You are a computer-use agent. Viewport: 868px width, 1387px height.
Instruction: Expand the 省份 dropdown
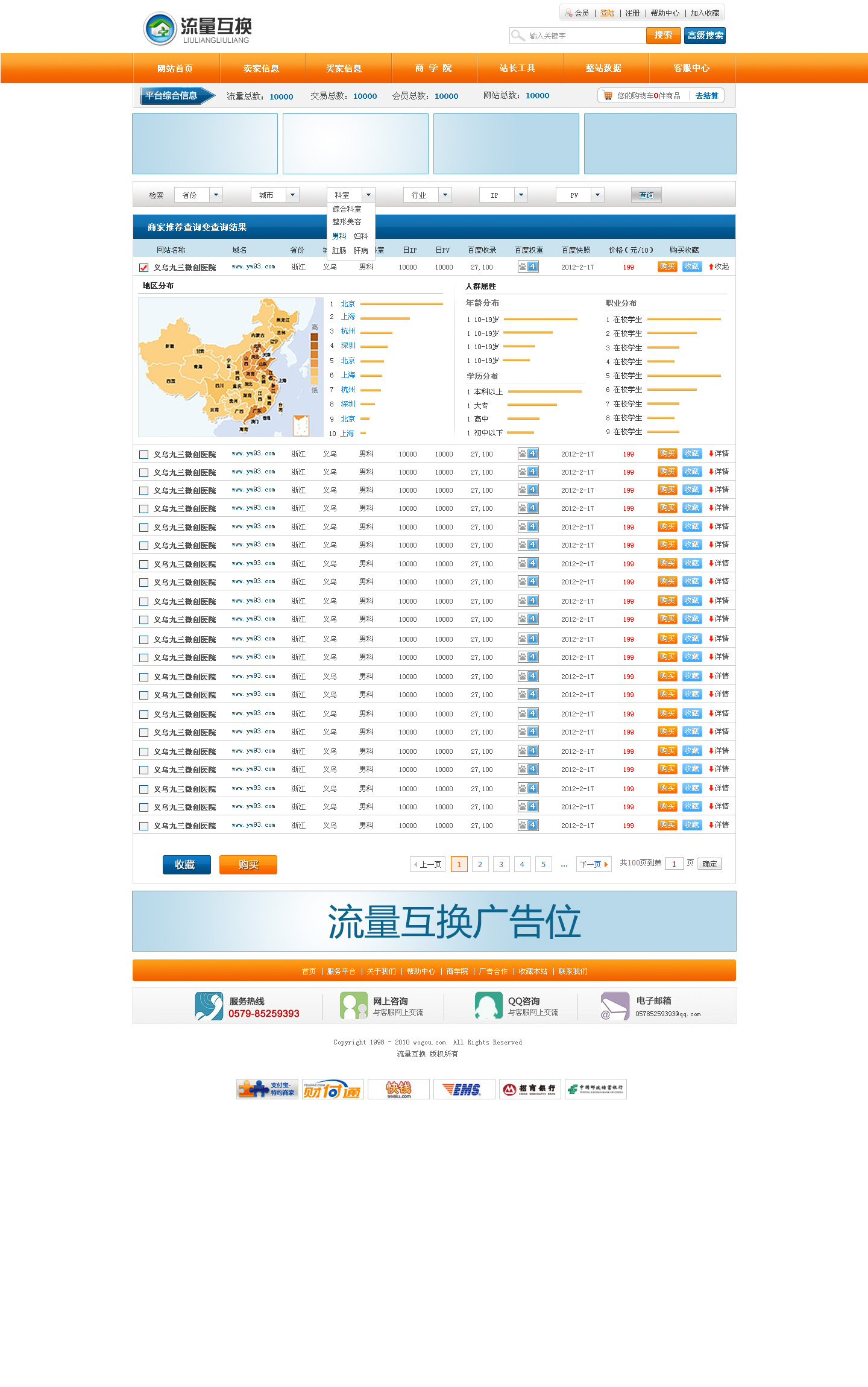click(216, 195)
